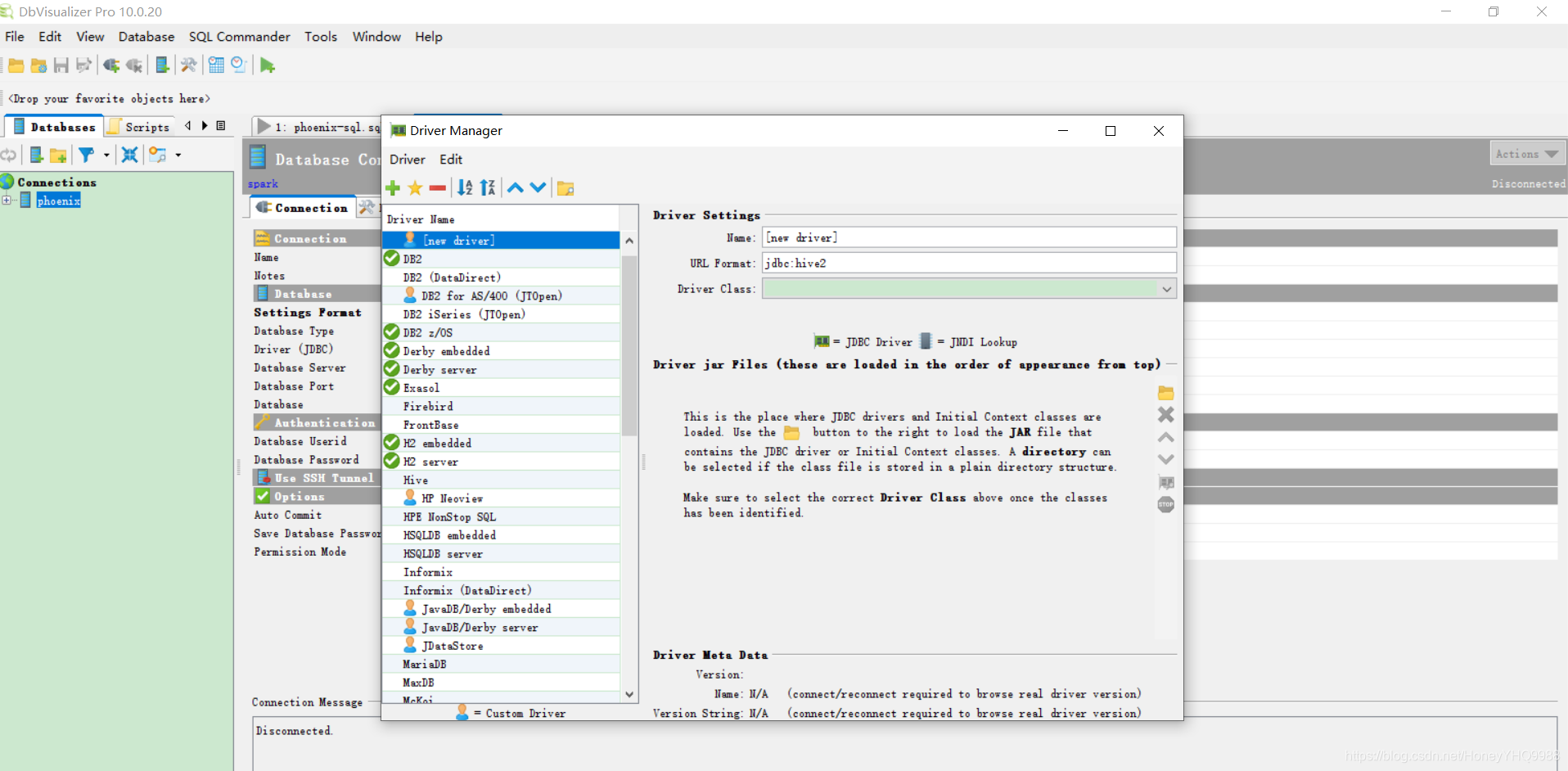Move driver up with blue up chevron

click(x=516, y=187)
